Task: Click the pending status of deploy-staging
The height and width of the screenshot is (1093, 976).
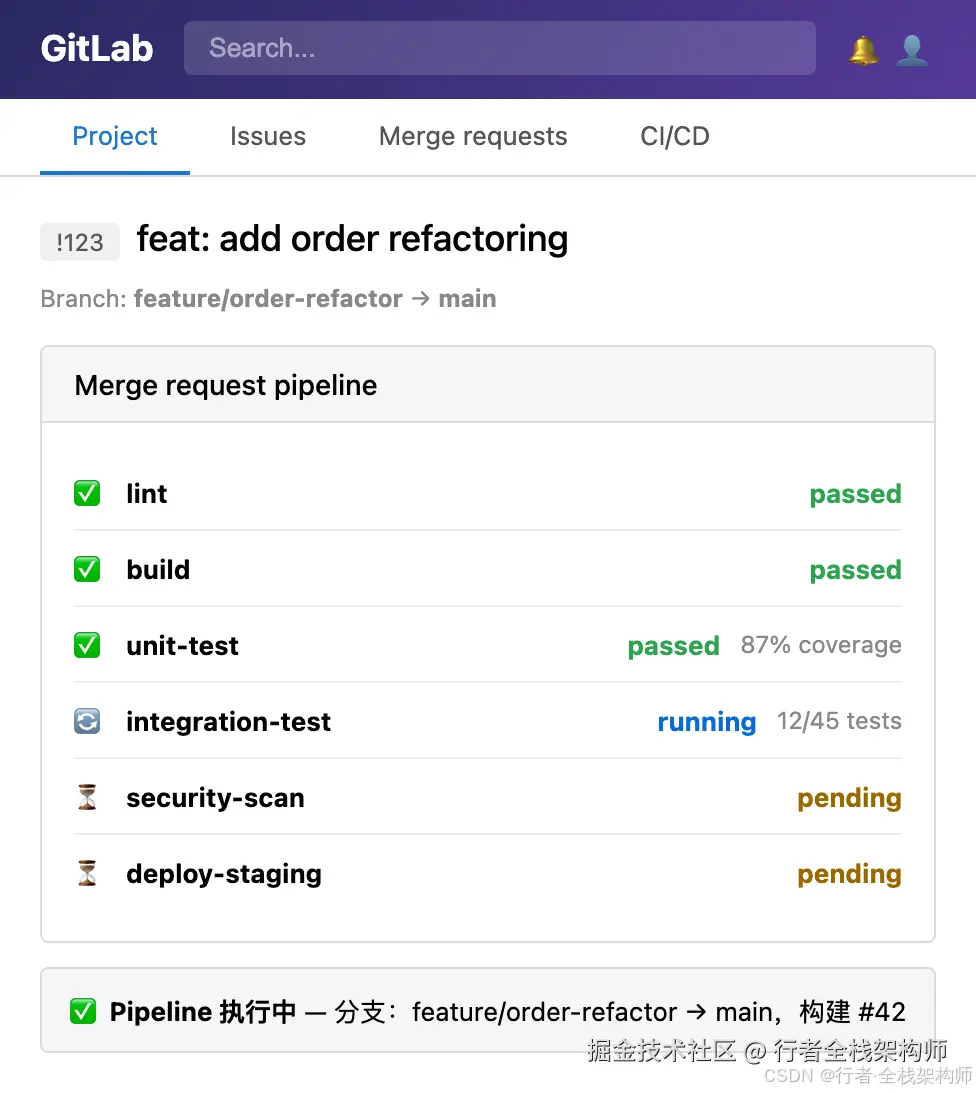Action: pos(849,874)
